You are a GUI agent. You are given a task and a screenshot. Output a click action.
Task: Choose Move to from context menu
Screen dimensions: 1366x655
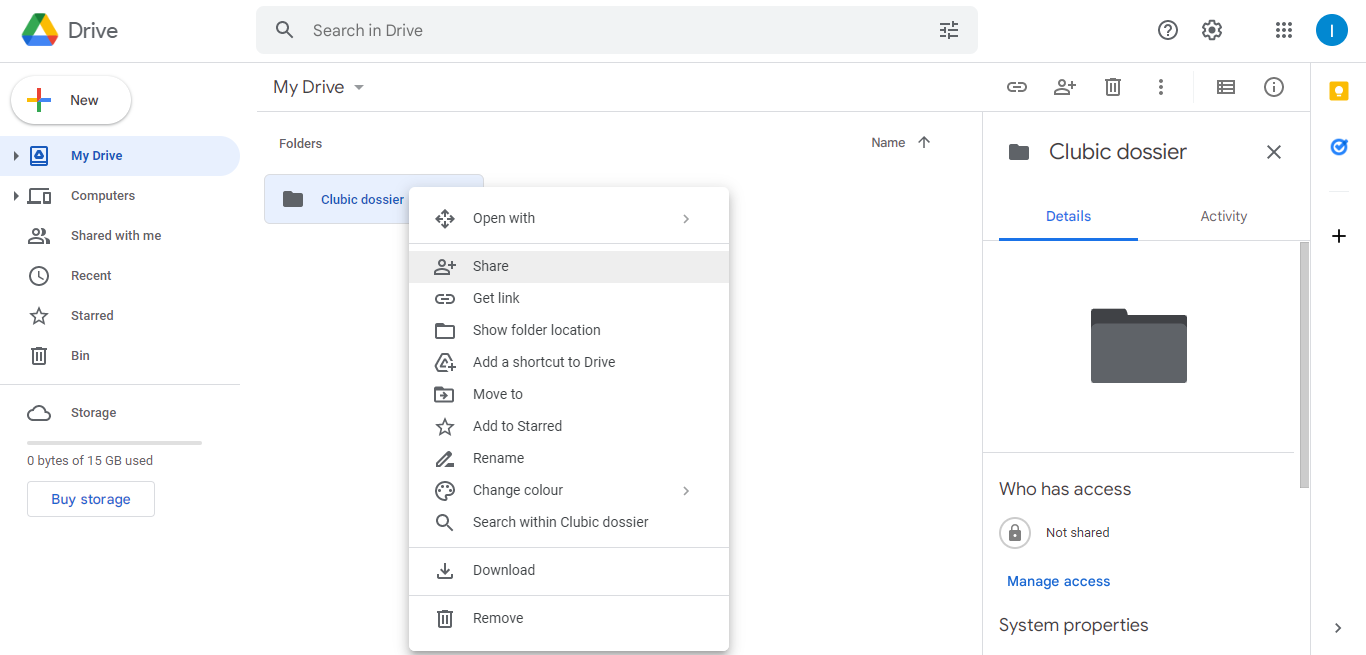click(x=569, y=394)
